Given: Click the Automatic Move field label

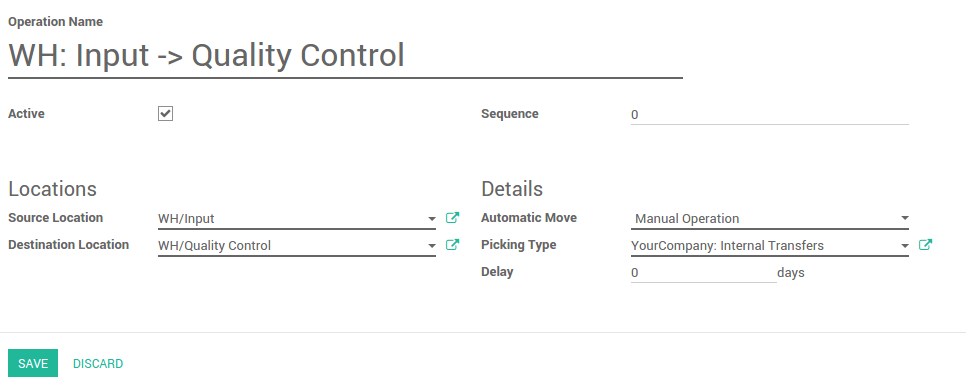Looking at the screenshot, I should (x=529, y=217).
